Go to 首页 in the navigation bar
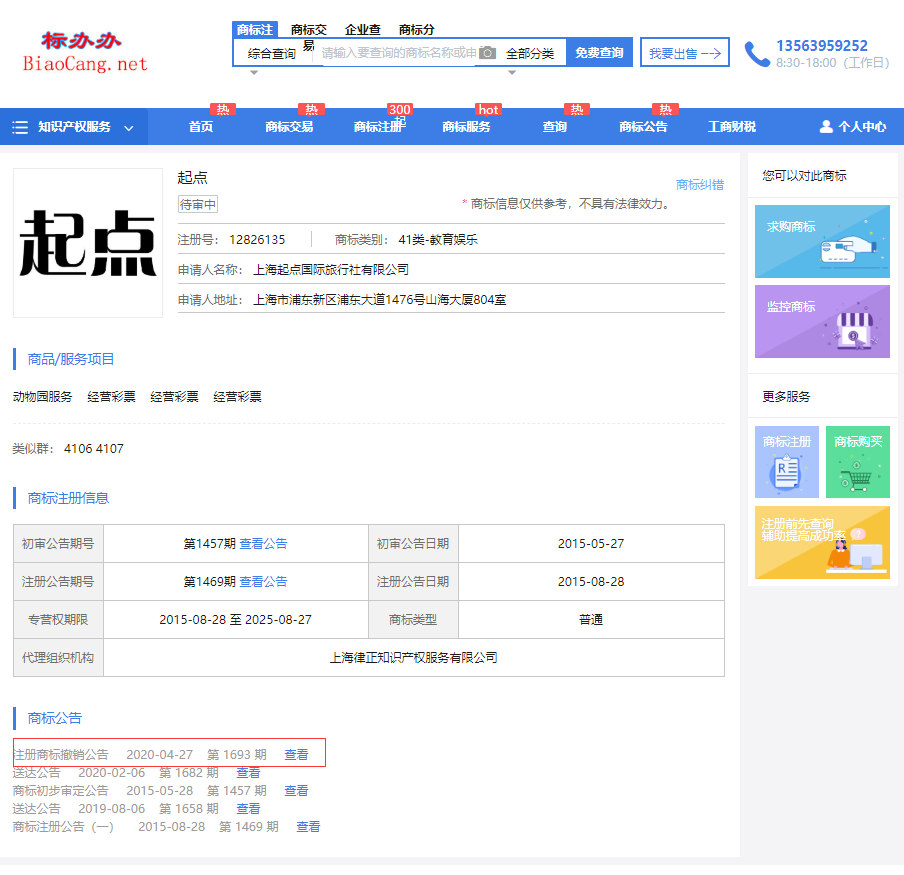 tap(201, 127)
